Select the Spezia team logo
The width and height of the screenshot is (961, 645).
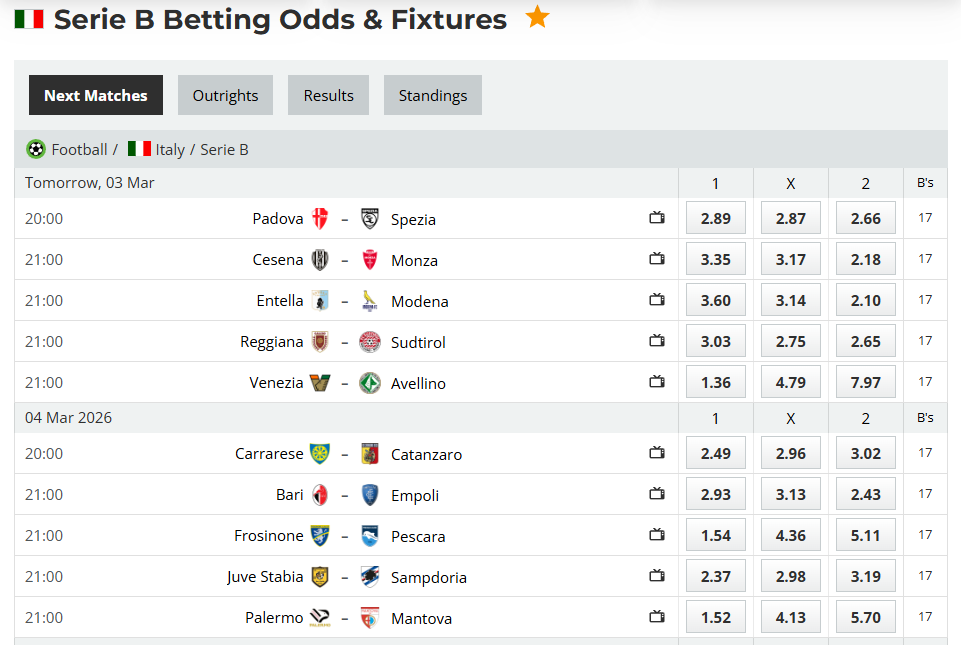tap(369, 218)
